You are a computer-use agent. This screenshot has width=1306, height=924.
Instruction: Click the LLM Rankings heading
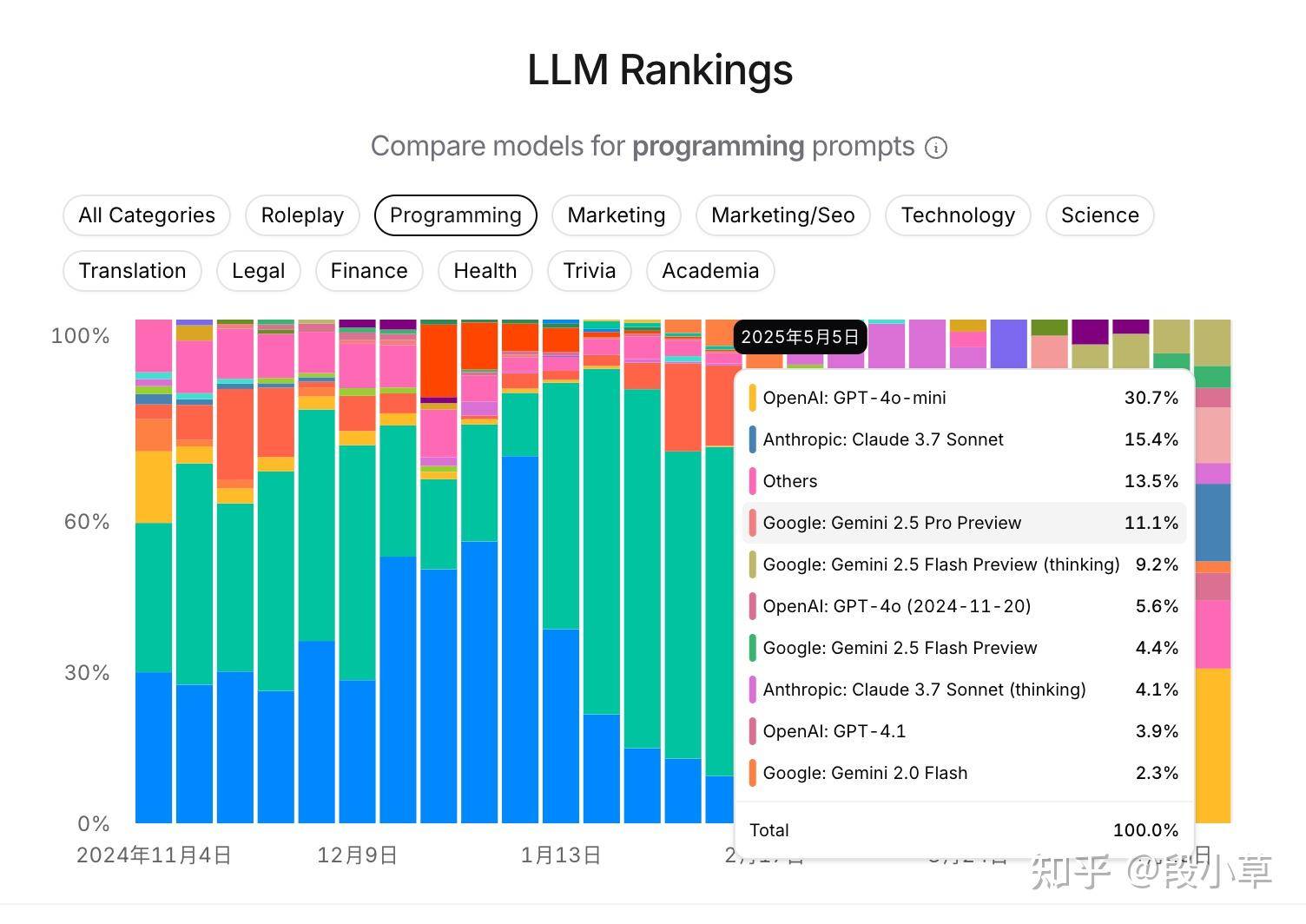[x=660, y=69]
